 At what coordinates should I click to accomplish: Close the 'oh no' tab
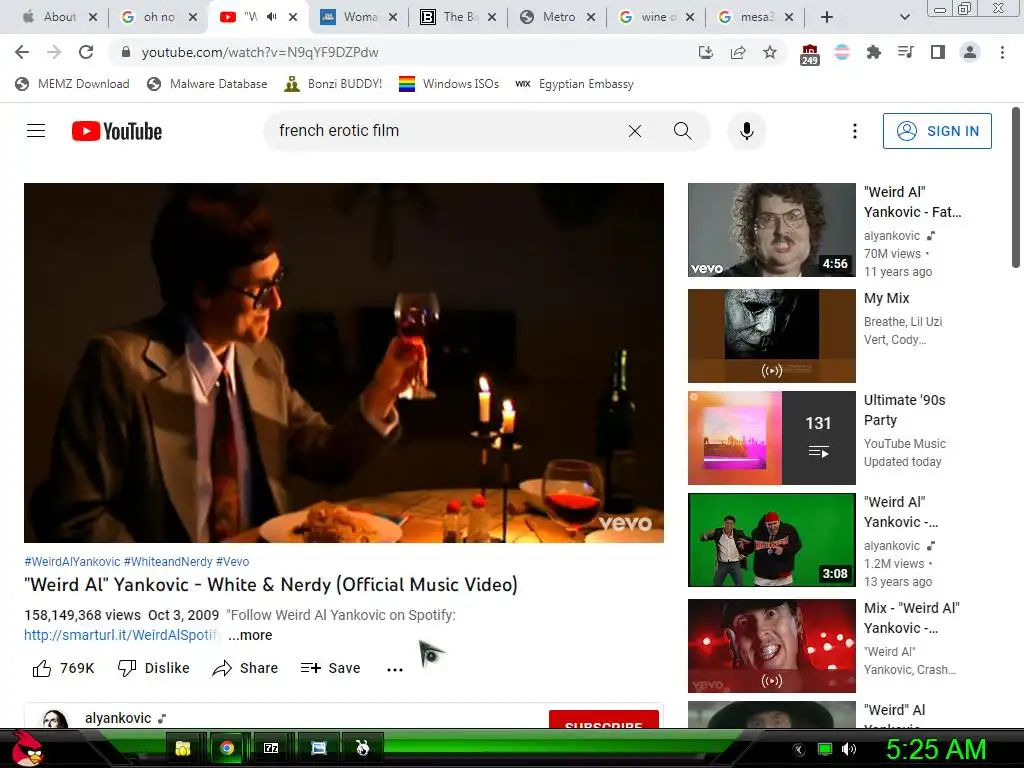tap(193, 18)
